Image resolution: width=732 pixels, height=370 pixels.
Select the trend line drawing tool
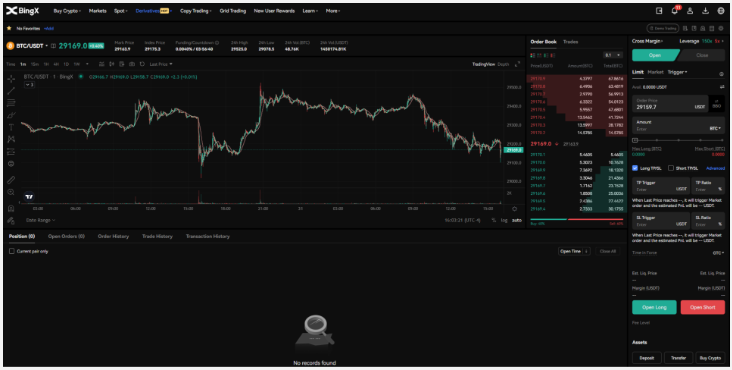(11, 91)
